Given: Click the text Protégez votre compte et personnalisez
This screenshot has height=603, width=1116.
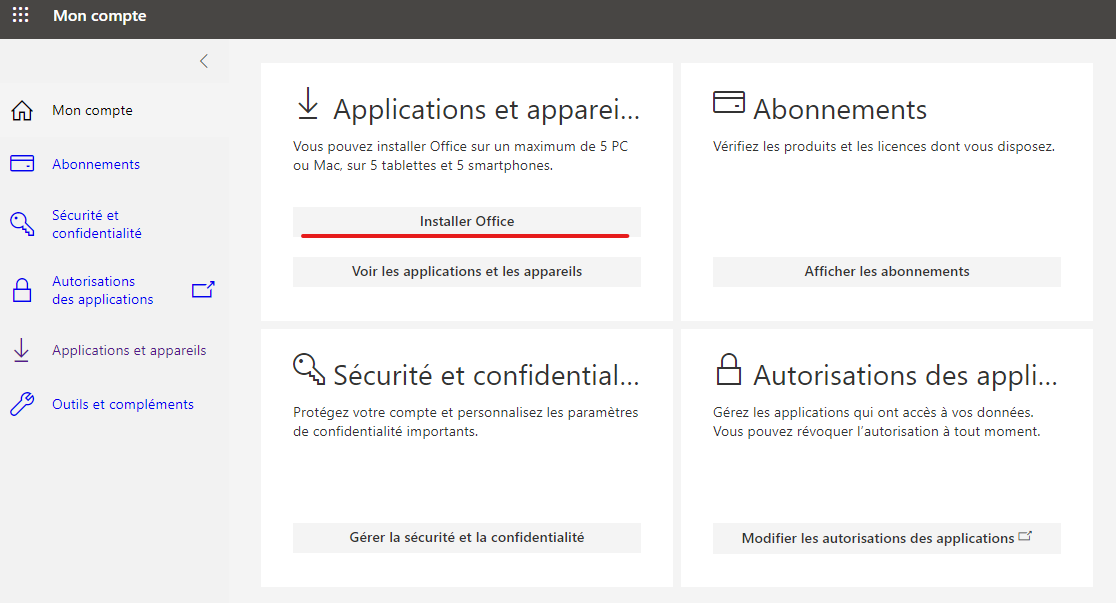Looking at the screenshot, I should 465,421.
